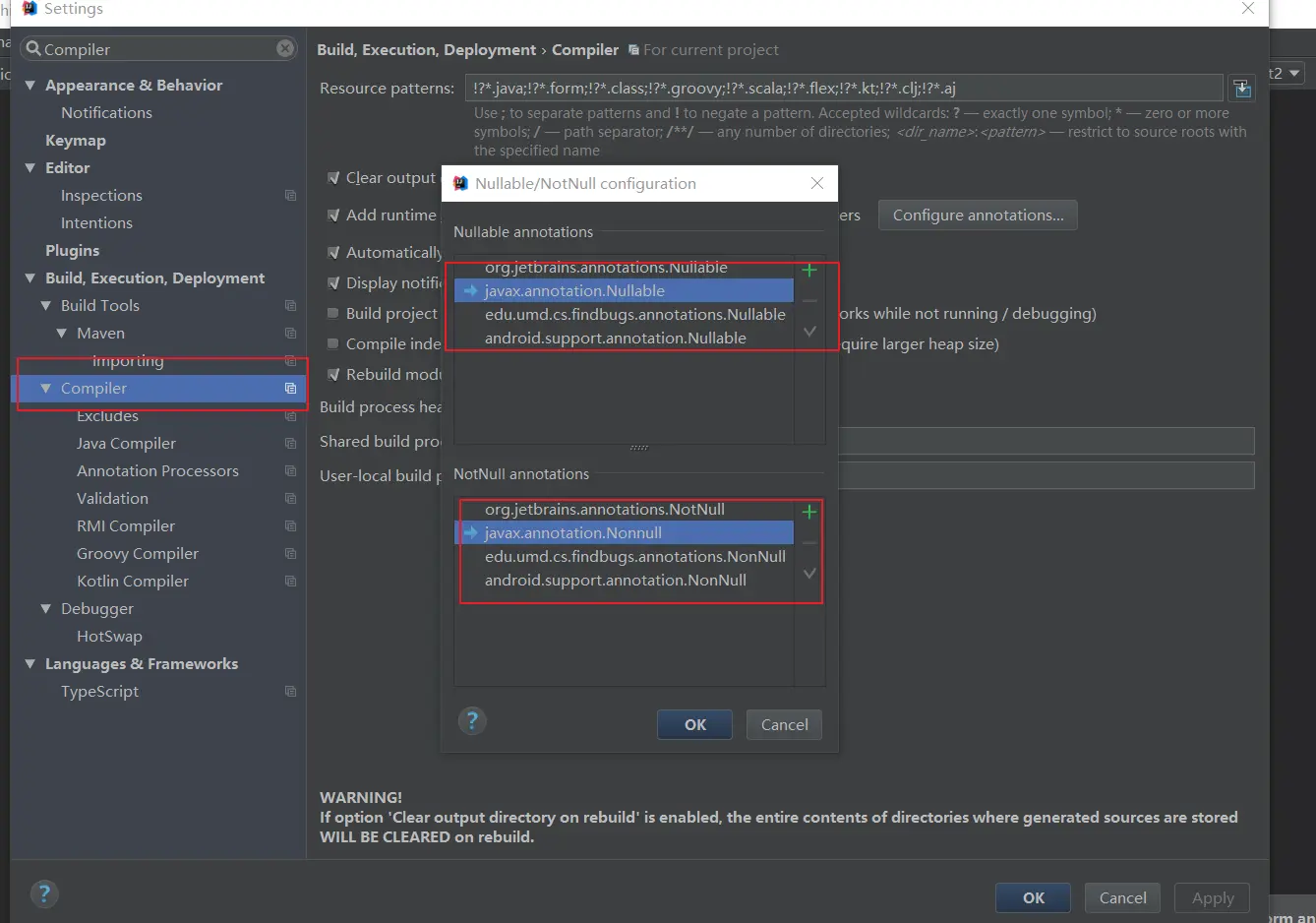Click the splitter handle between annotation lists
This screenshot has height=923, width=1316.
(x=639, y=448)
